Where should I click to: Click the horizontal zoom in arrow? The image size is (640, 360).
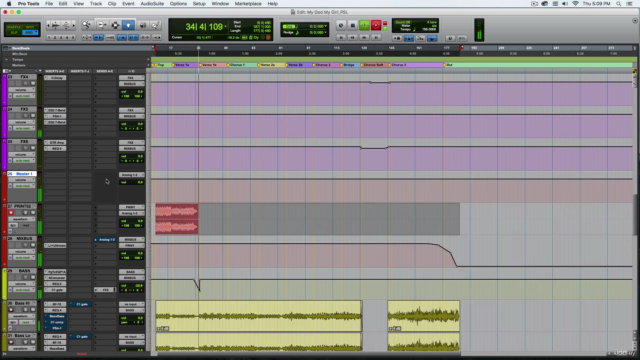(x=73, y=25)
